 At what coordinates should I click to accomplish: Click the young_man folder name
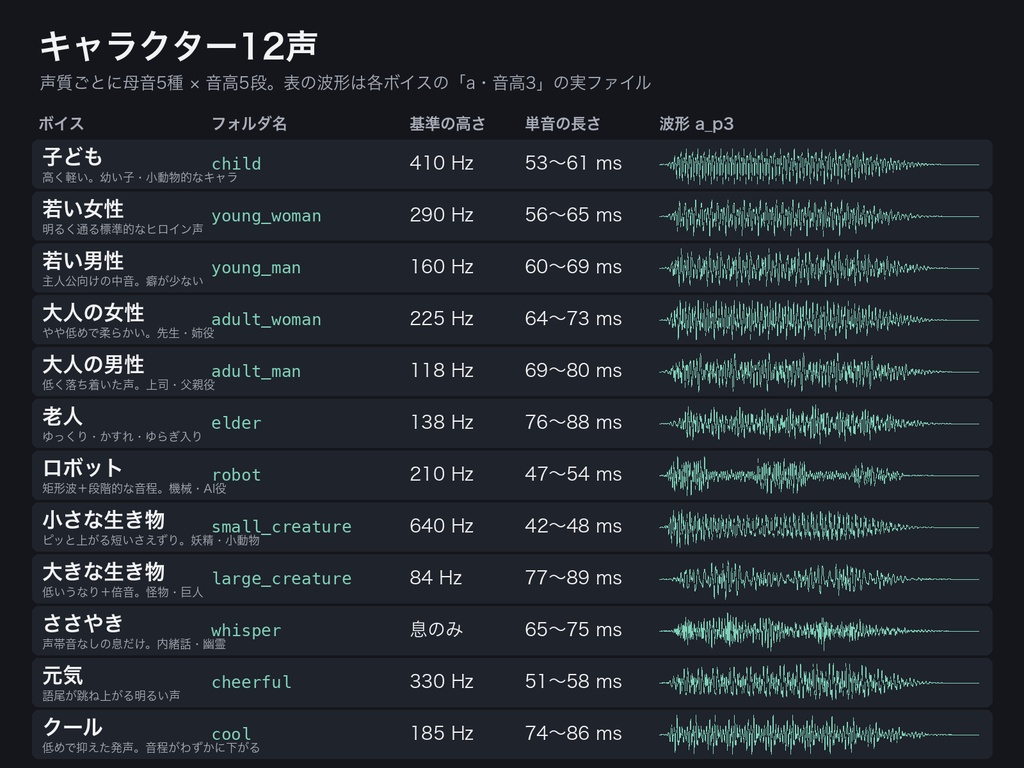(x=256, y=267)
